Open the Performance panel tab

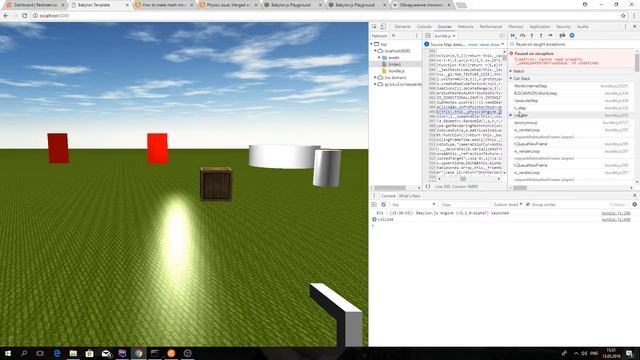pyautogui.click(x=491, y=27)
